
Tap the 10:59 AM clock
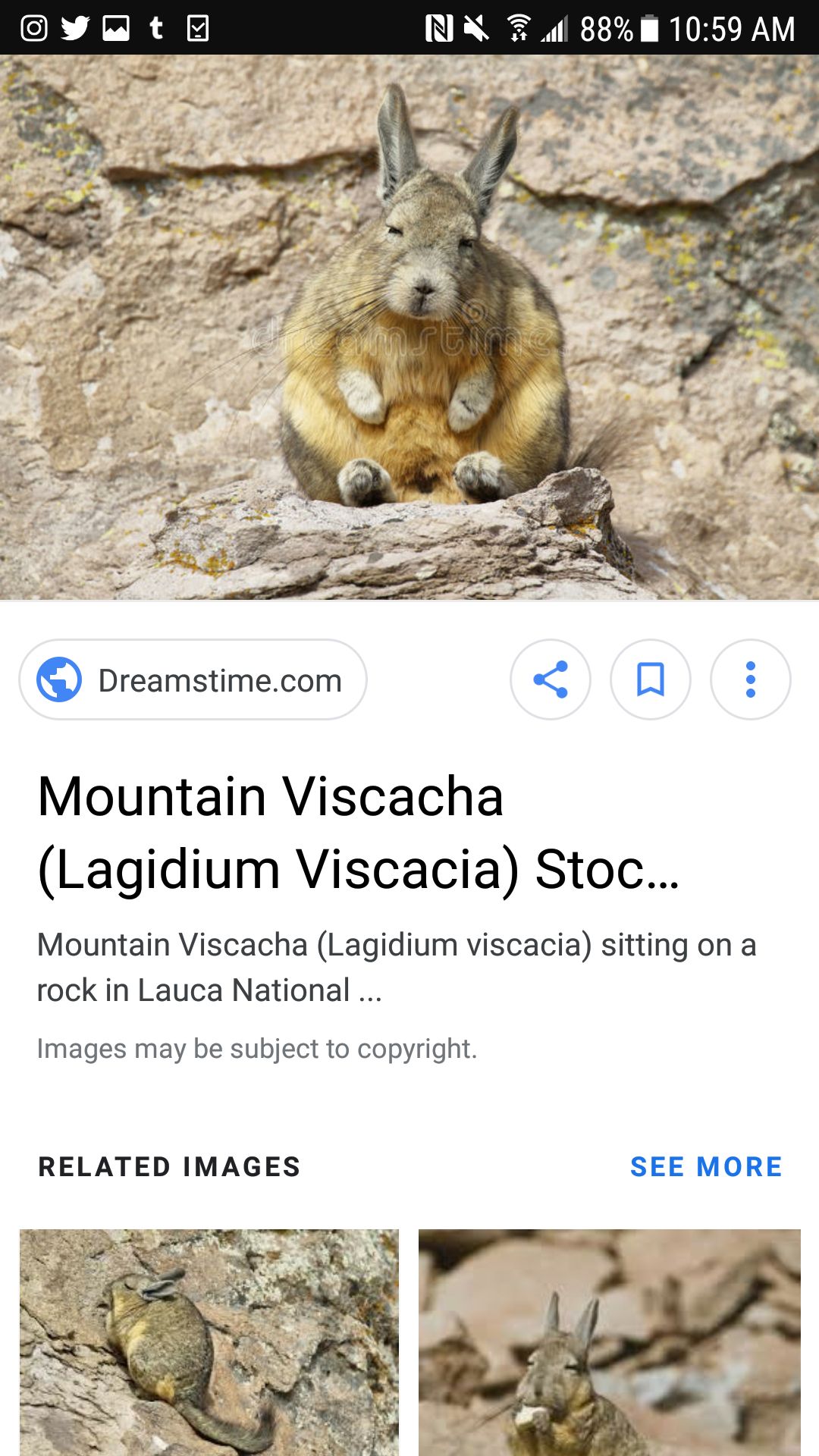click(x=732, y=29)
